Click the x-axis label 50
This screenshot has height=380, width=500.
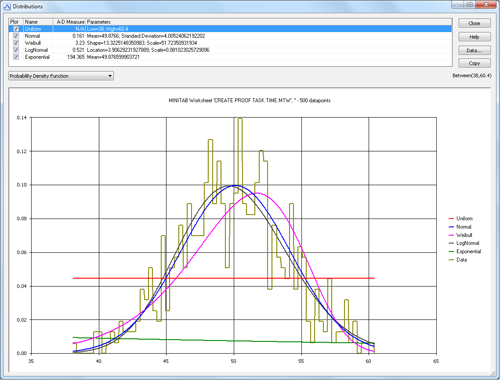[234, 361]
